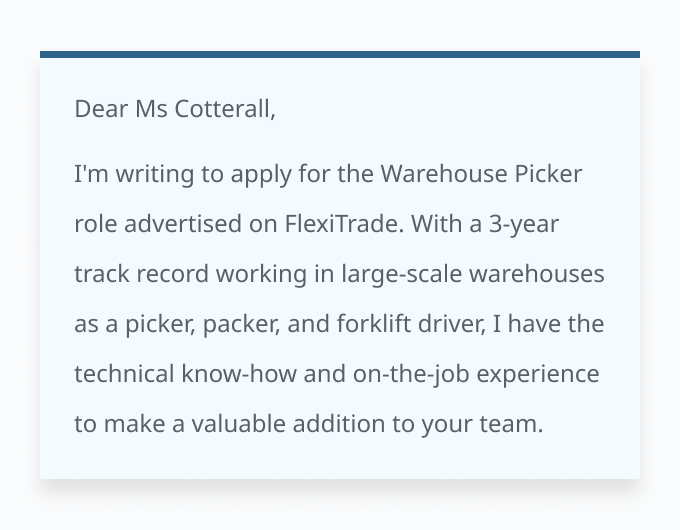This screenshot has width=680, height=530.
Task: Click the words "your team." ending the letter
Action: pos(482,425)
